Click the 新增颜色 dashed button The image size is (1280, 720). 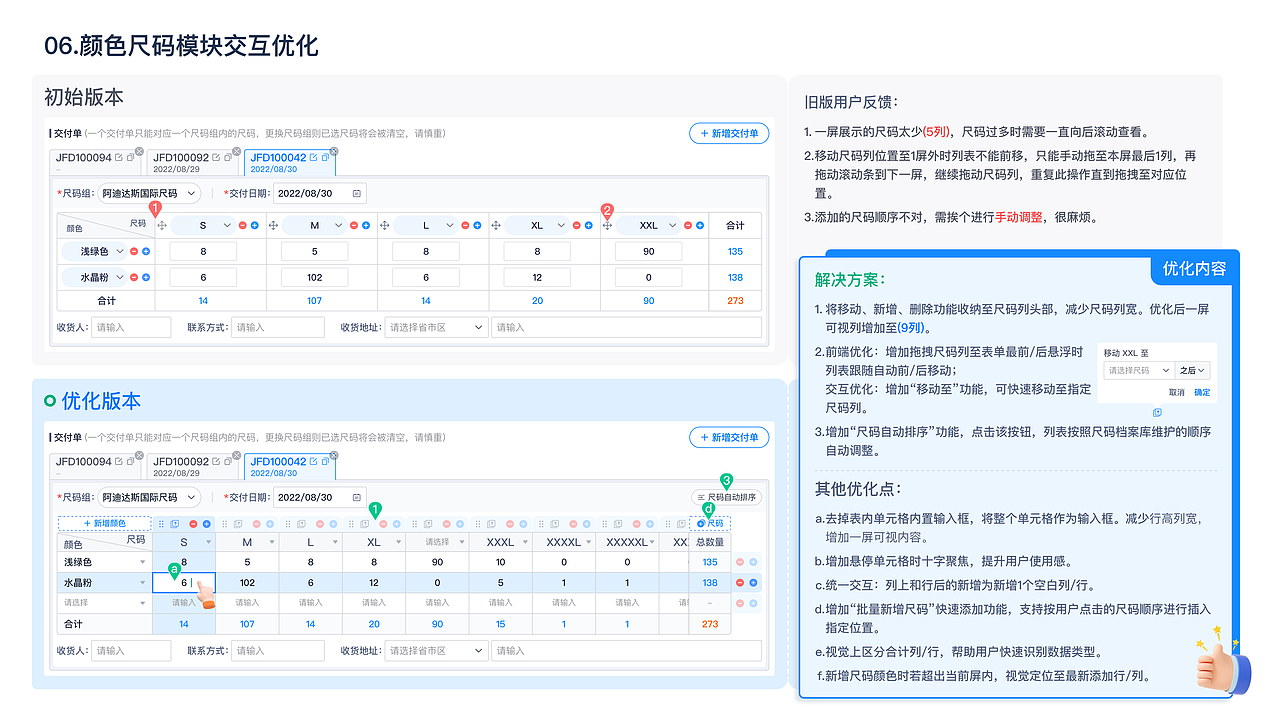[x=104, y=523]
